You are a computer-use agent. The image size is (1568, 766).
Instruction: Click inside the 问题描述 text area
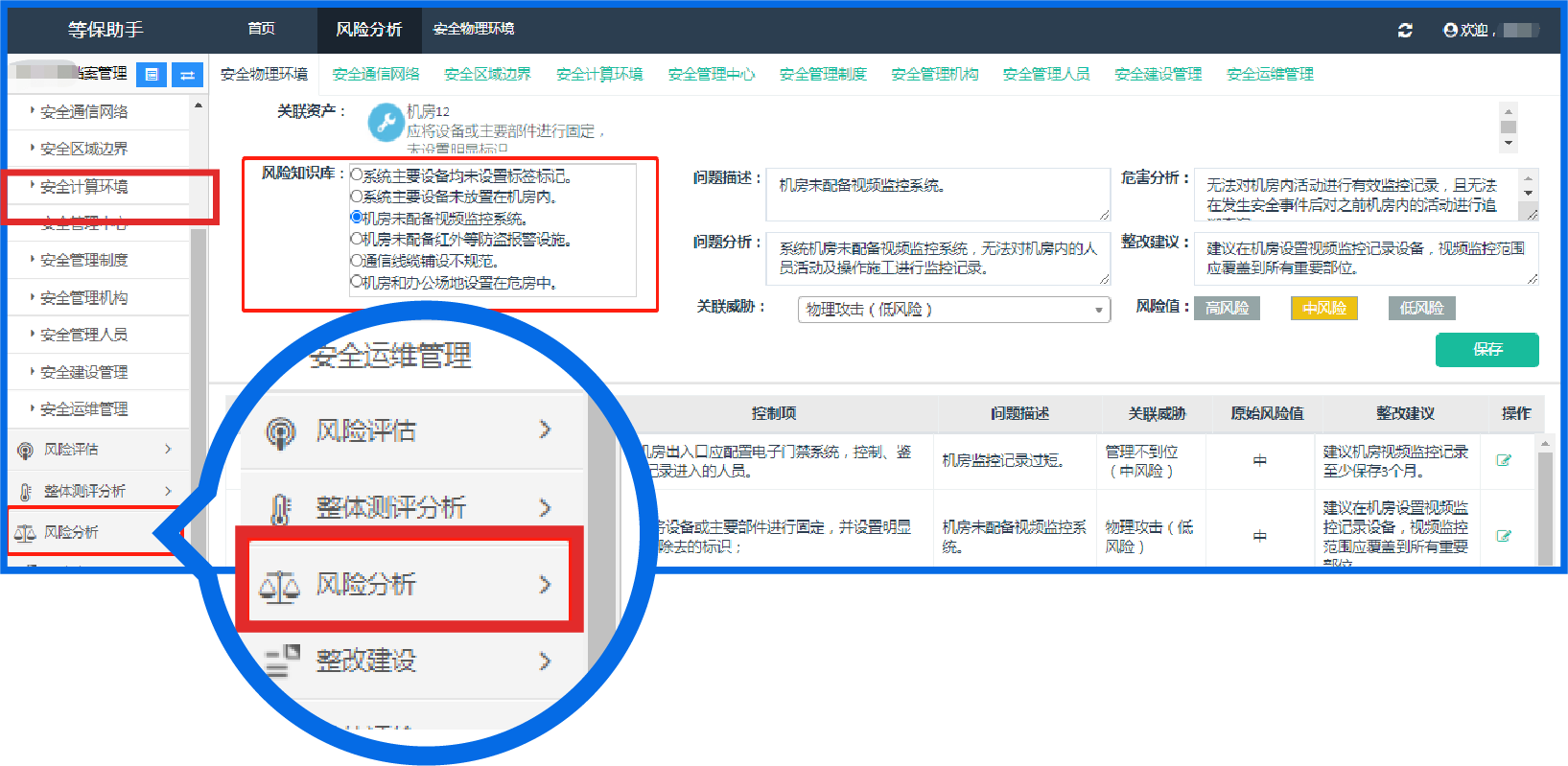938,195
